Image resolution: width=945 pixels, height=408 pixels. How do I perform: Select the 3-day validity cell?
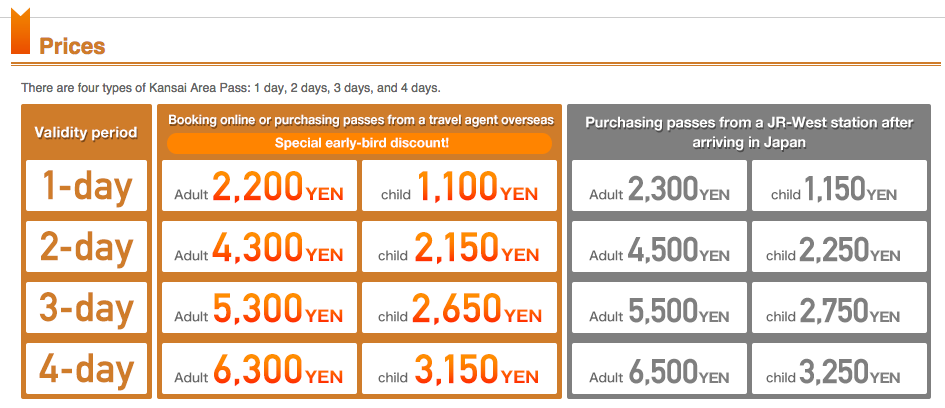click(87, 307)
